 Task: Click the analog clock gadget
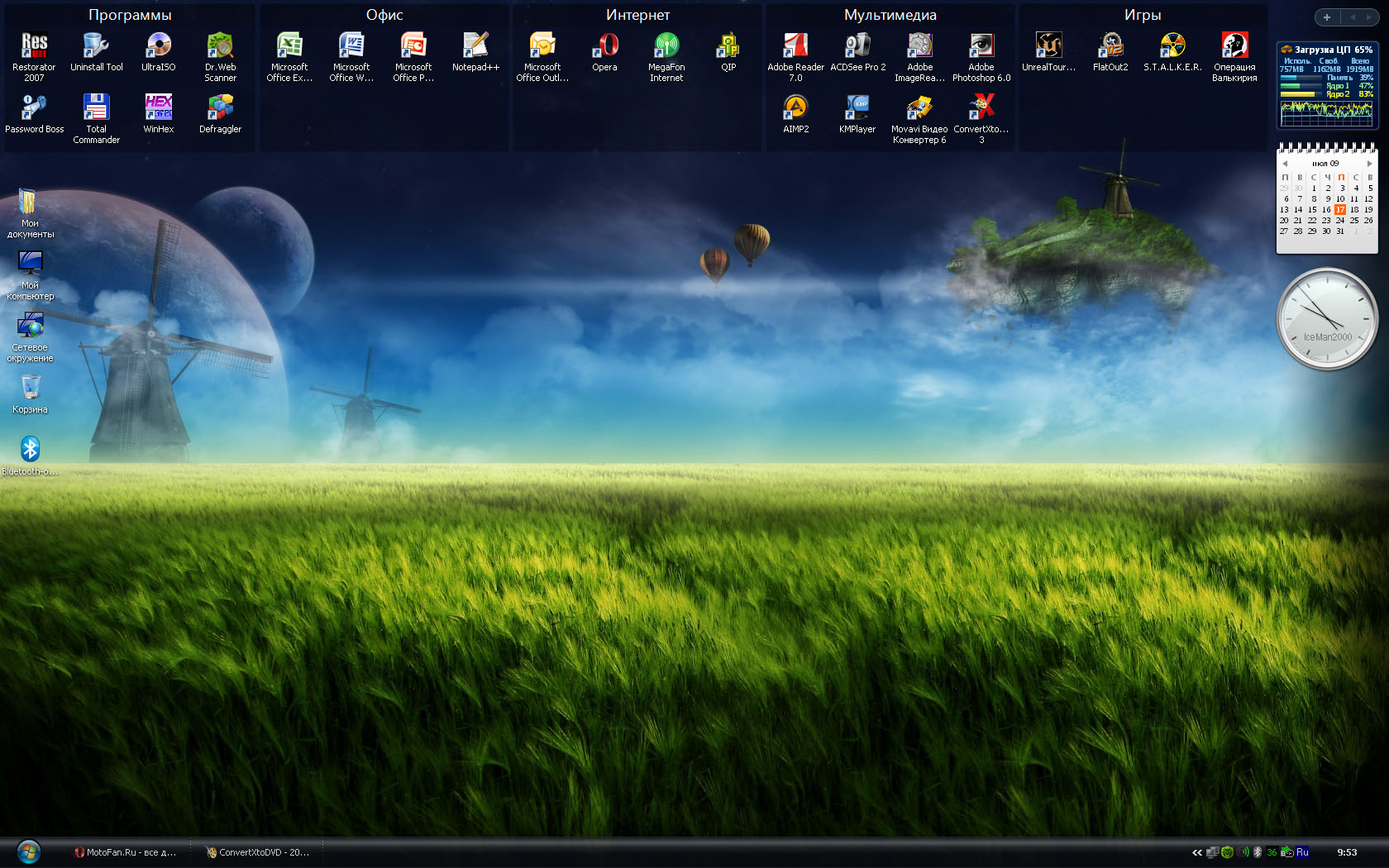point(1327,318)
